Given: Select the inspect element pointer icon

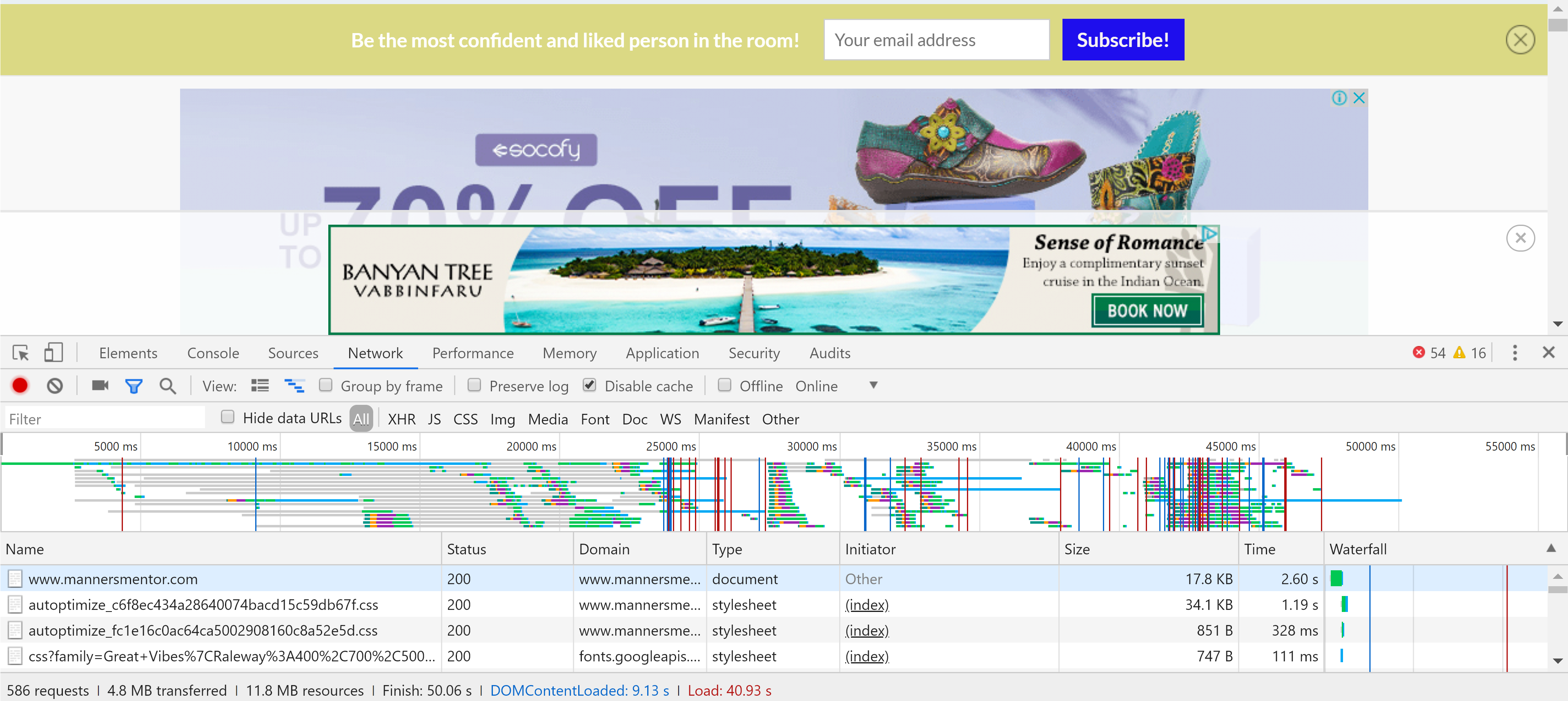Looking at the screenshot, I should (x=21, y=353).
